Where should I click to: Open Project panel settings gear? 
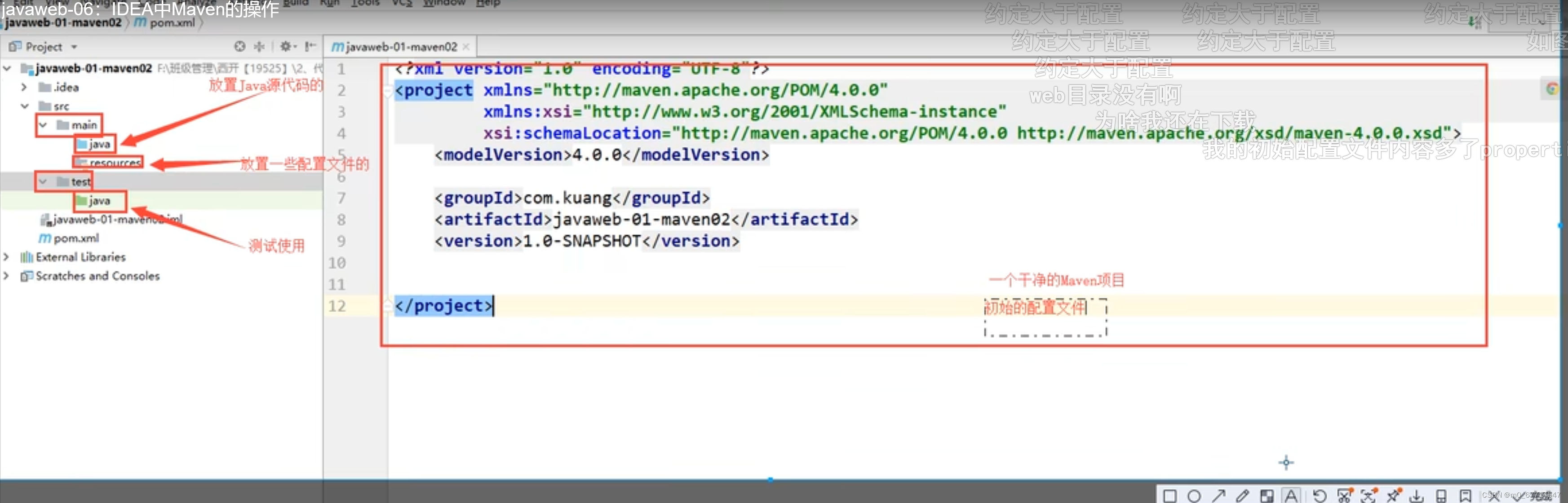[x=285, y=46]
